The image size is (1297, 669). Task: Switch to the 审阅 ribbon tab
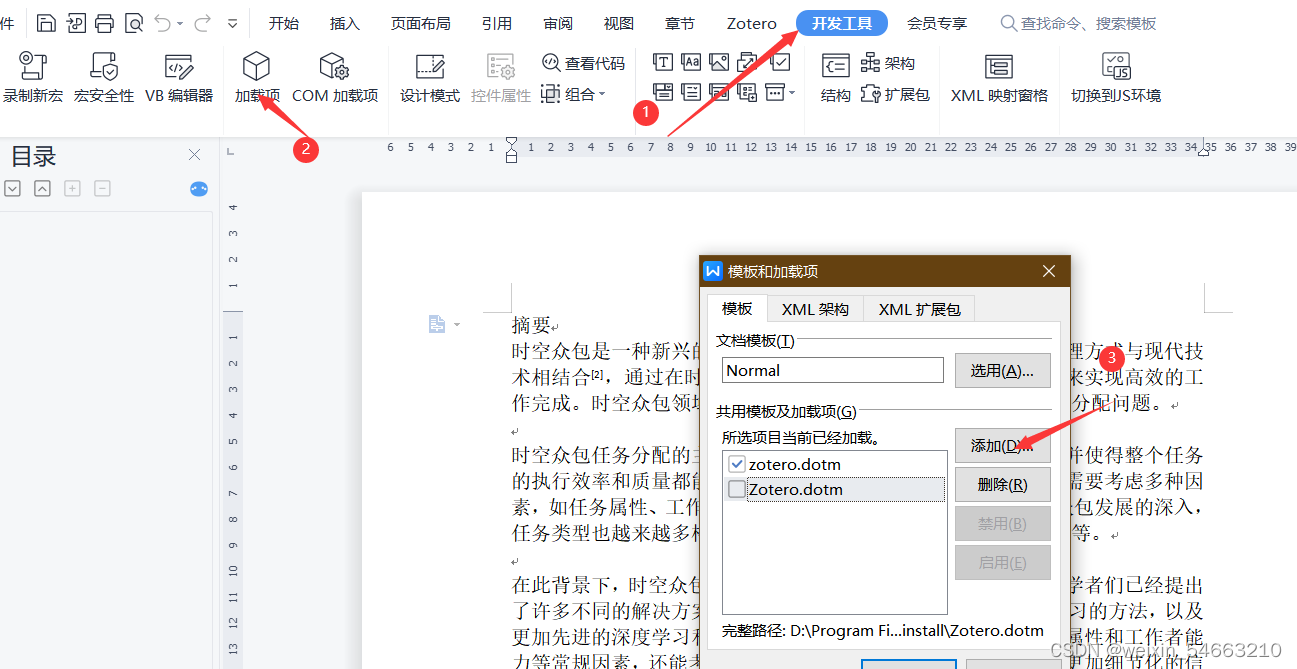coord(558,23)
